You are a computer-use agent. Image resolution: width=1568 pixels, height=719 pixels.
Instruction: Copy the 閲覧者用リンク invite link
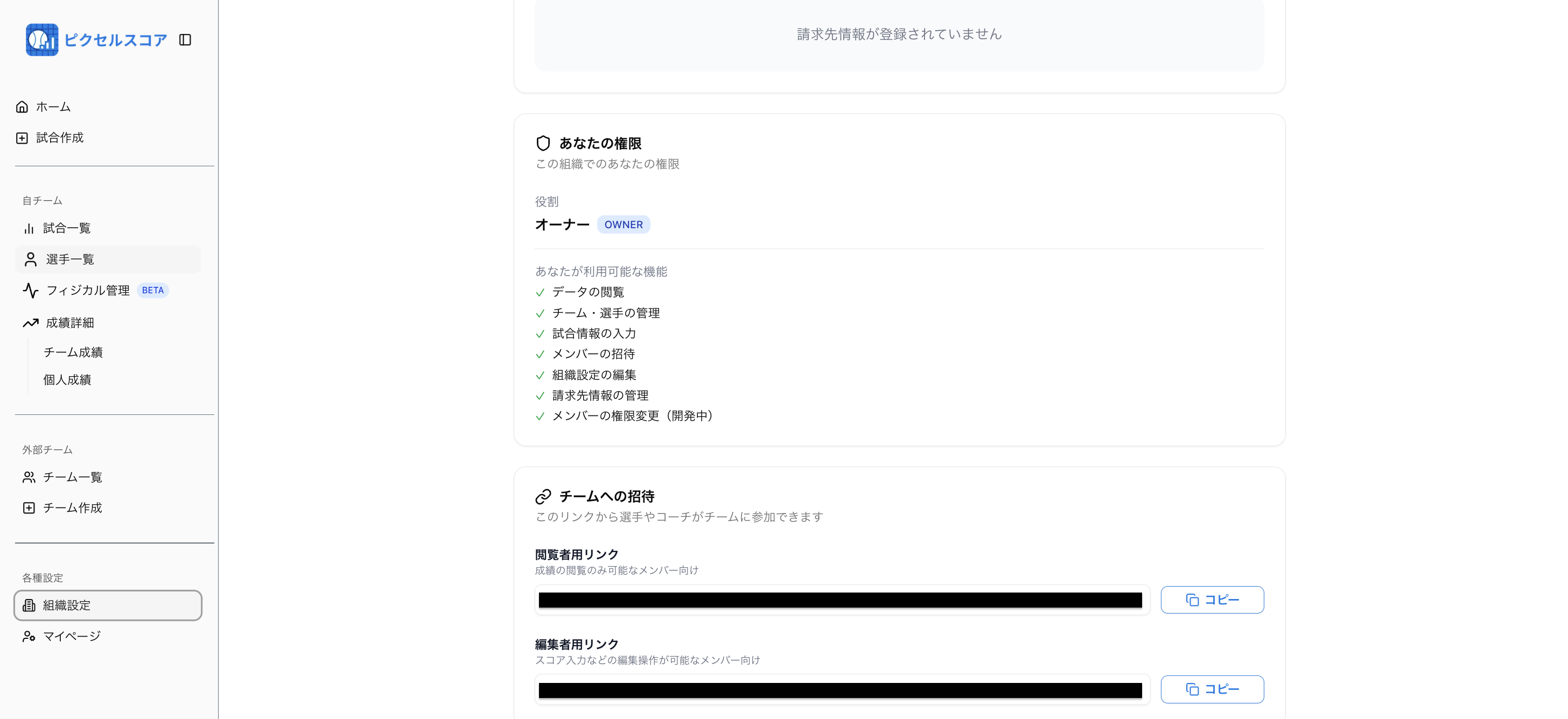(x=1212, y=600)
